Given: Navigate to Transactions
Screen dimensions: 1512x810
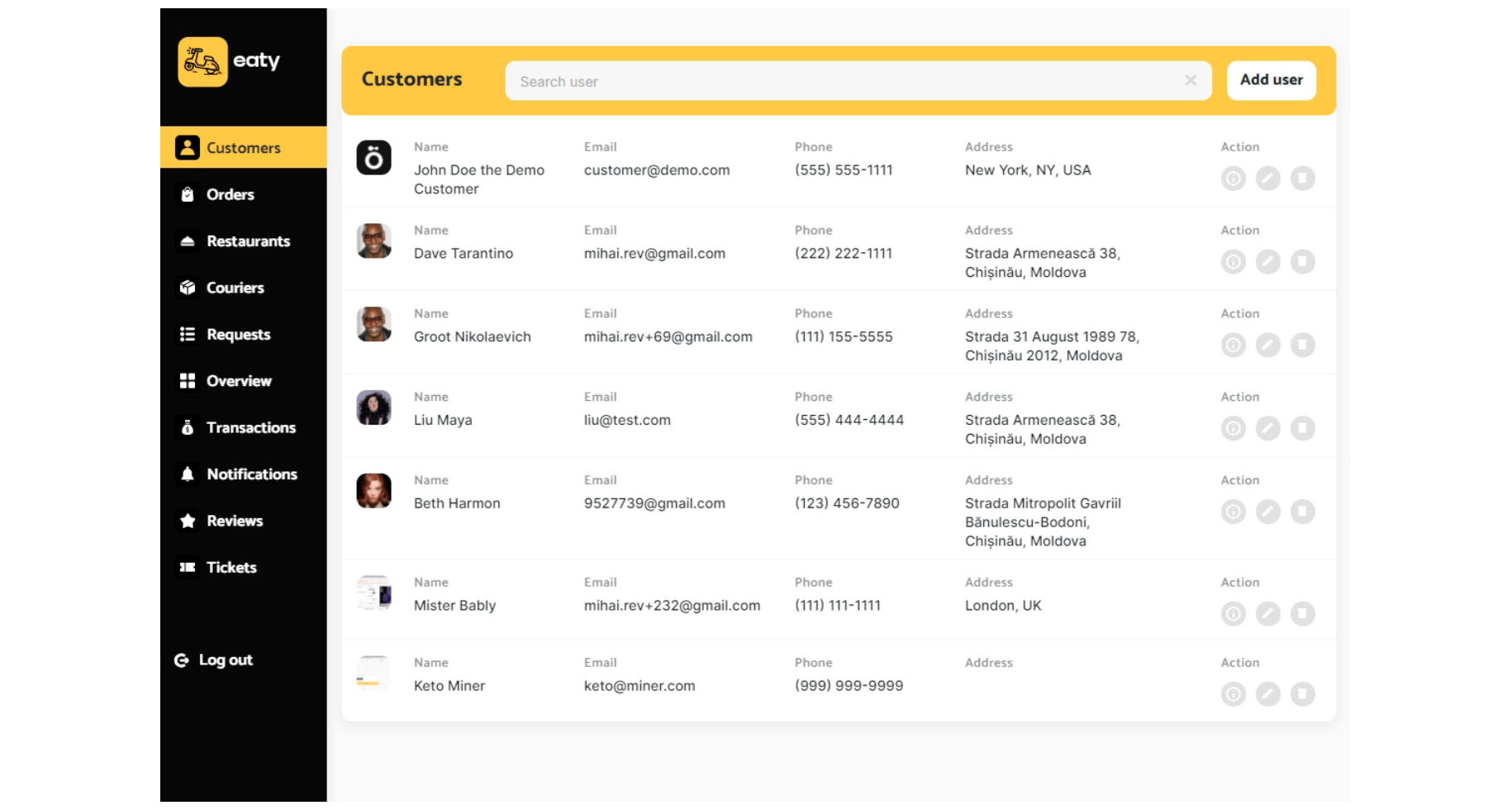Looking at the screenshot, I should click(250, 428).
